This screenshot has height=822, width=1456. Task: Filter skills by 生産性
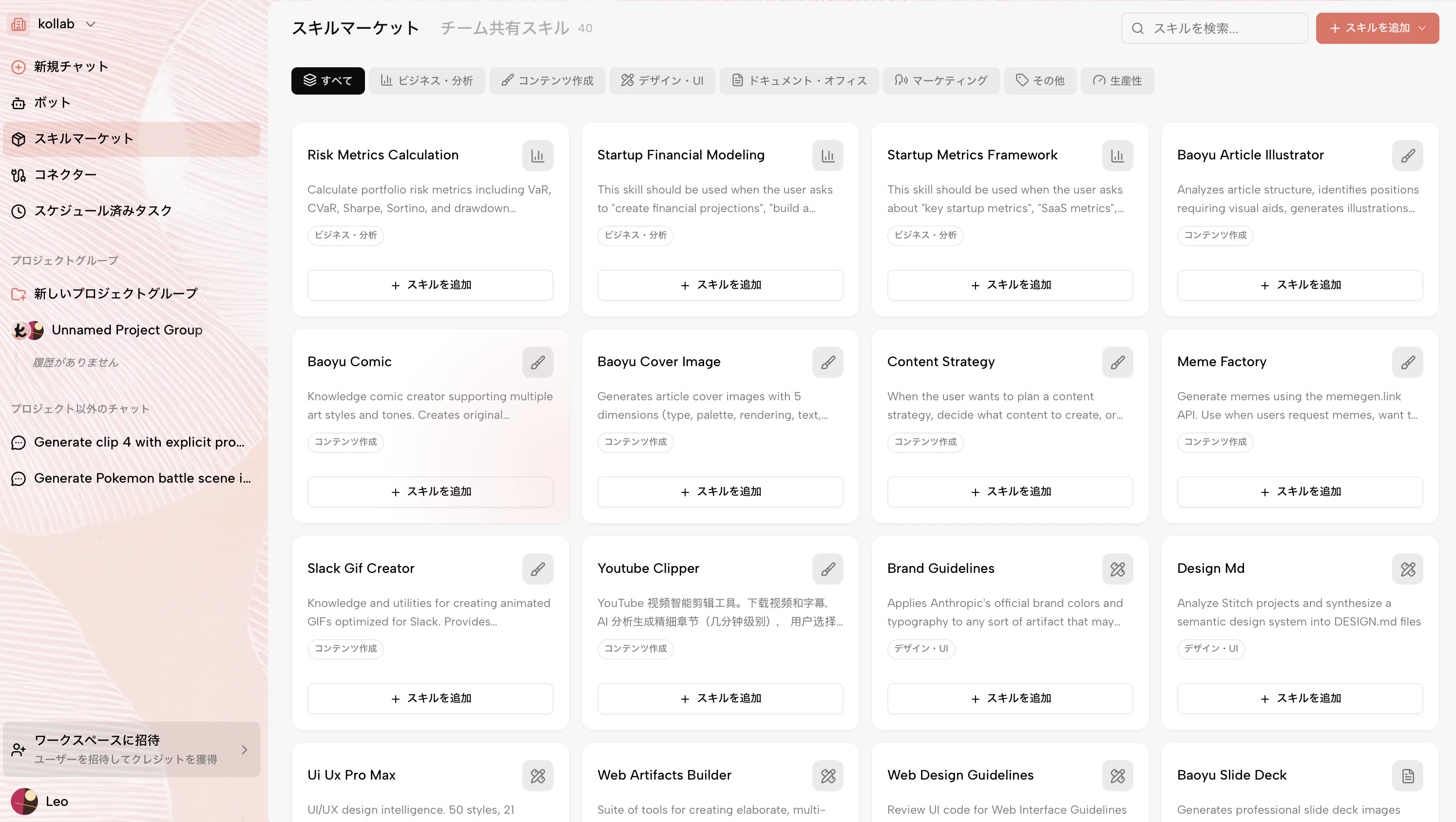1117,81
